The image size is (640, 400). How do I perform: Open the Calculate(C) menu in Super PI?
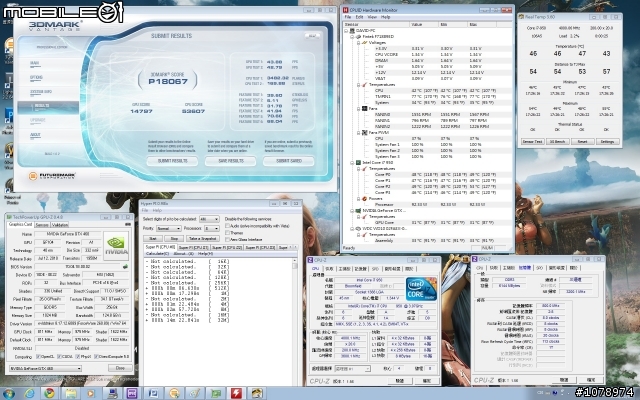(157, 254)
